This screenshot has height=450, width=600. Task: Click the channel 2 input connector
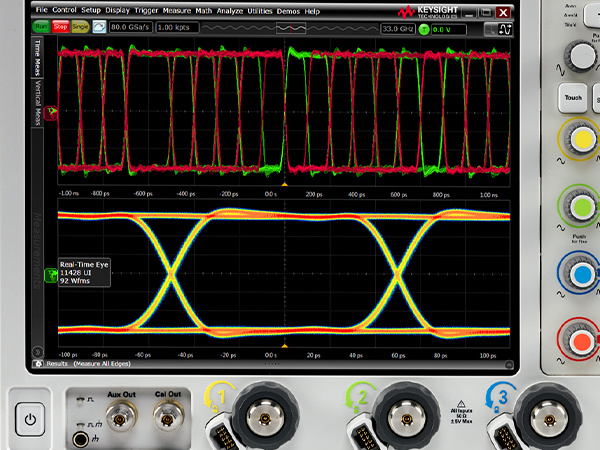(x=406, y=417)
